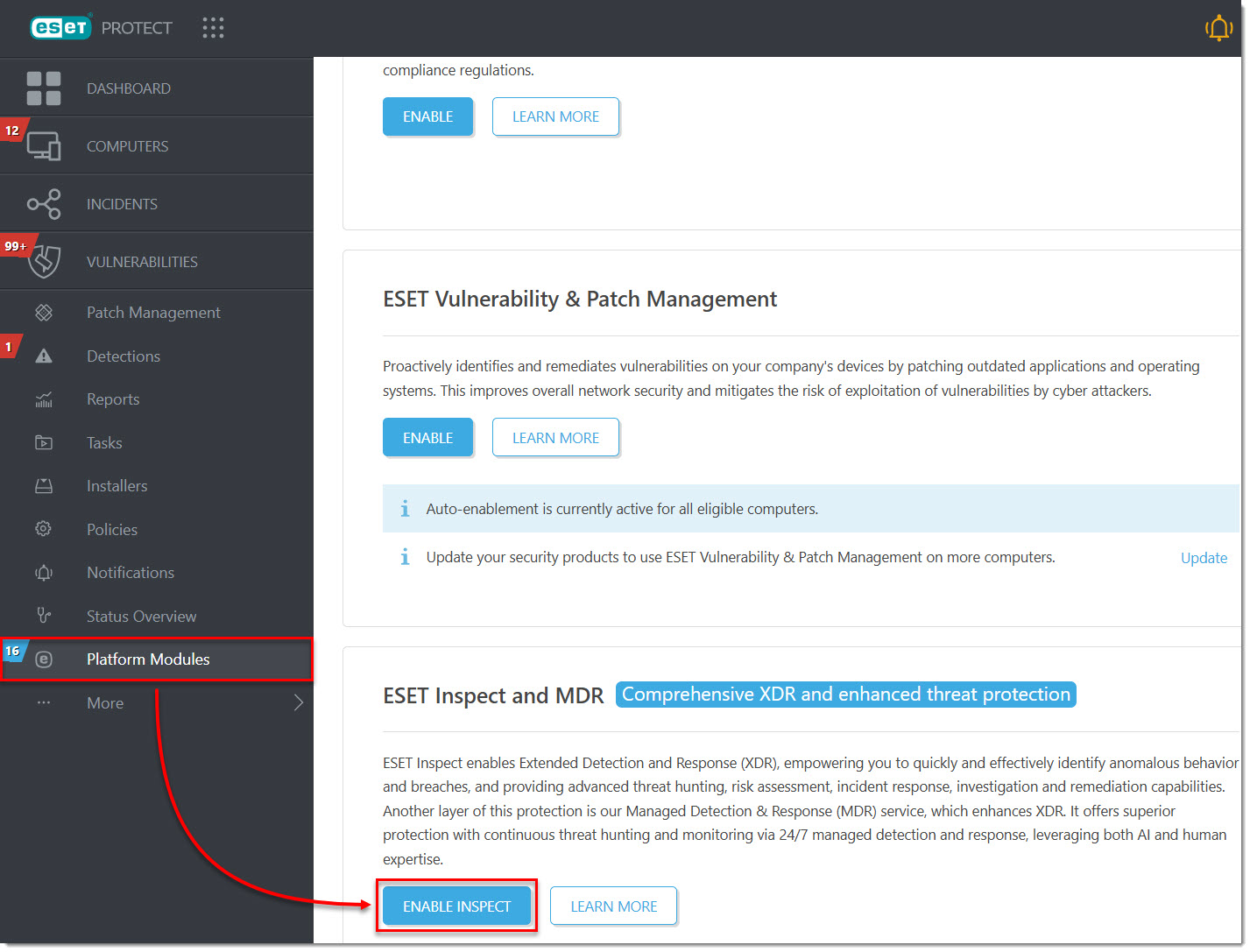Click the ESET Inspect and MDR heading
The image size is (1250, 952).
coord(493,695)
